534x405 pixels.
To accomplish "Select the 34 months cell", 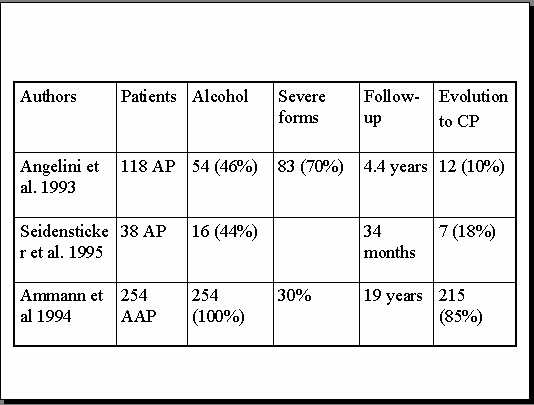I will click(x=396, y=250).
